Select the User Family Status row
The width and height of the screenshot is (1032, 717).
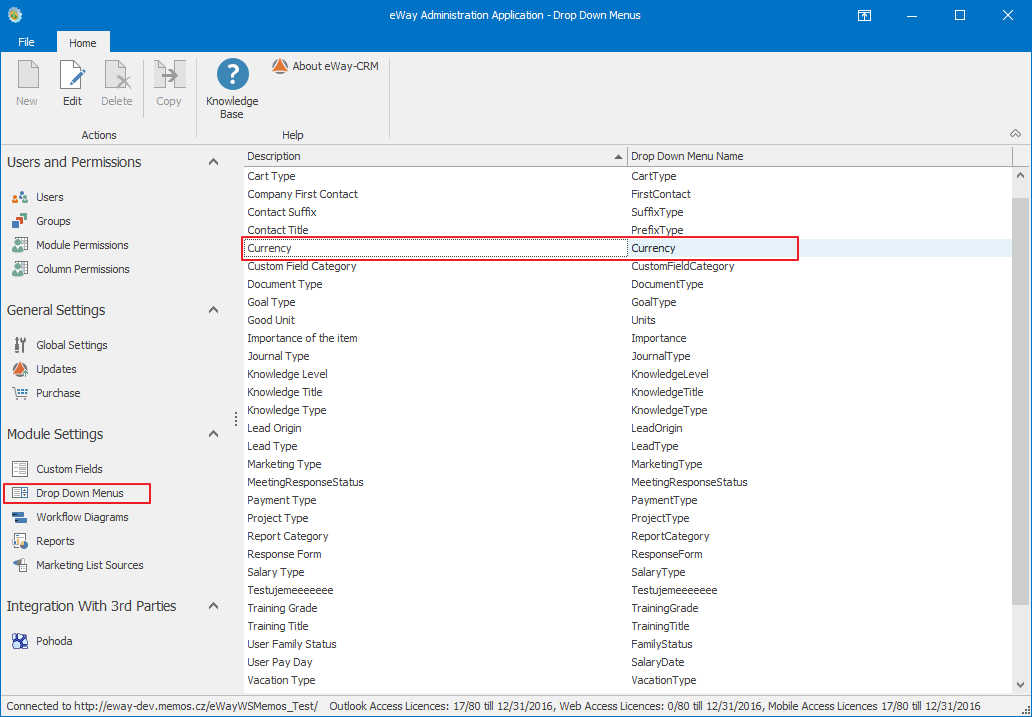click(x=627, y=644)
